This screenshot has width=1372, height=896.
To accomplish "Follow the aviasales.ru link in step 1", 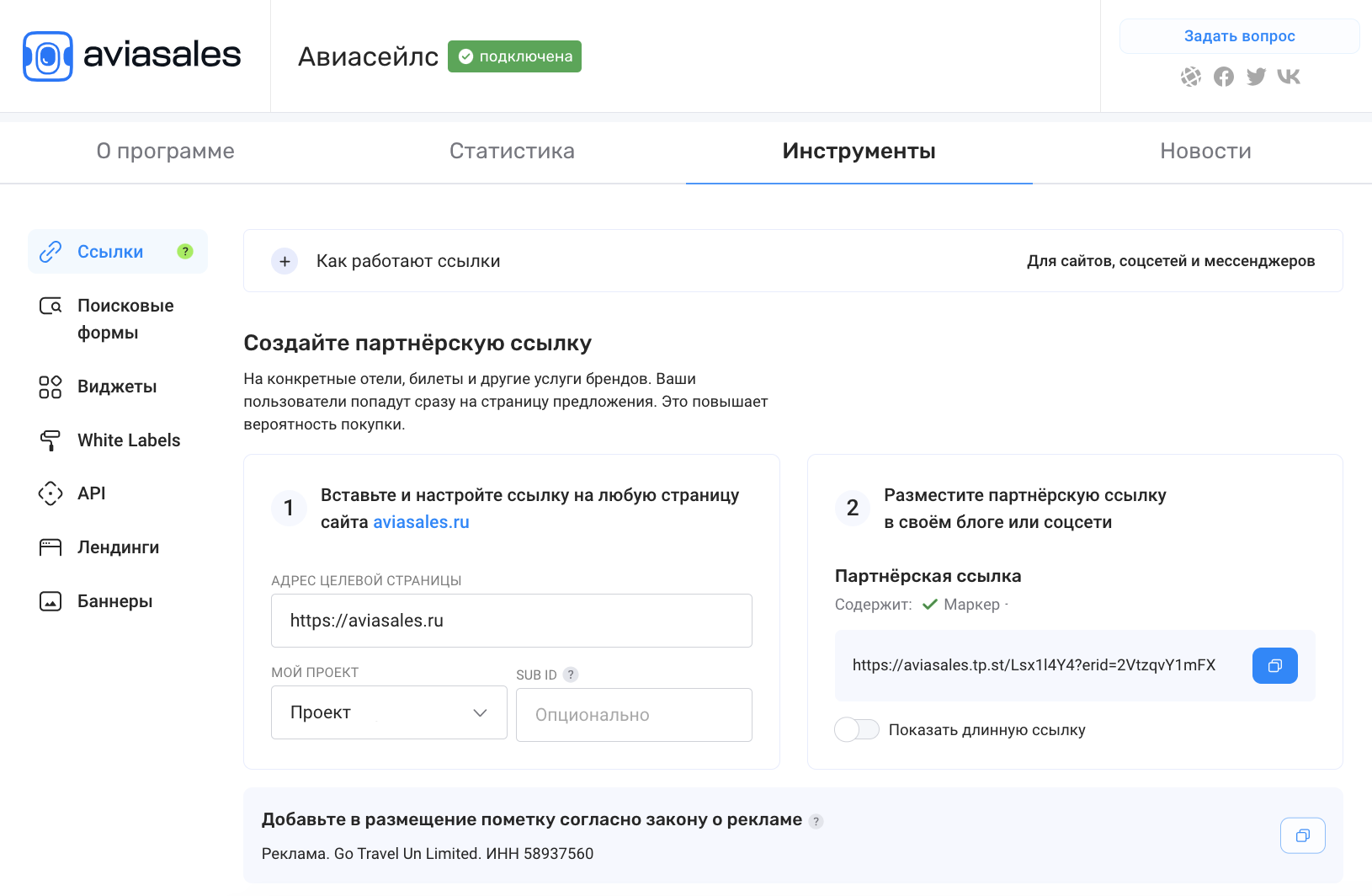I will coord(421,522).
